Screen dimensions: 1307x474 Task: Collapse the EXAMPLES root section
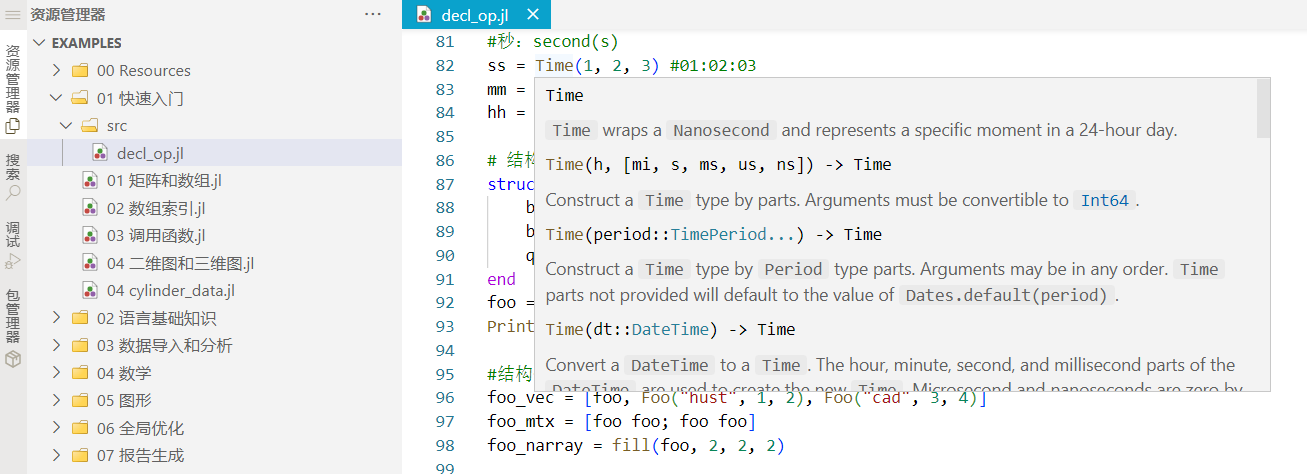pyautogui.click(x=39, y=43)
